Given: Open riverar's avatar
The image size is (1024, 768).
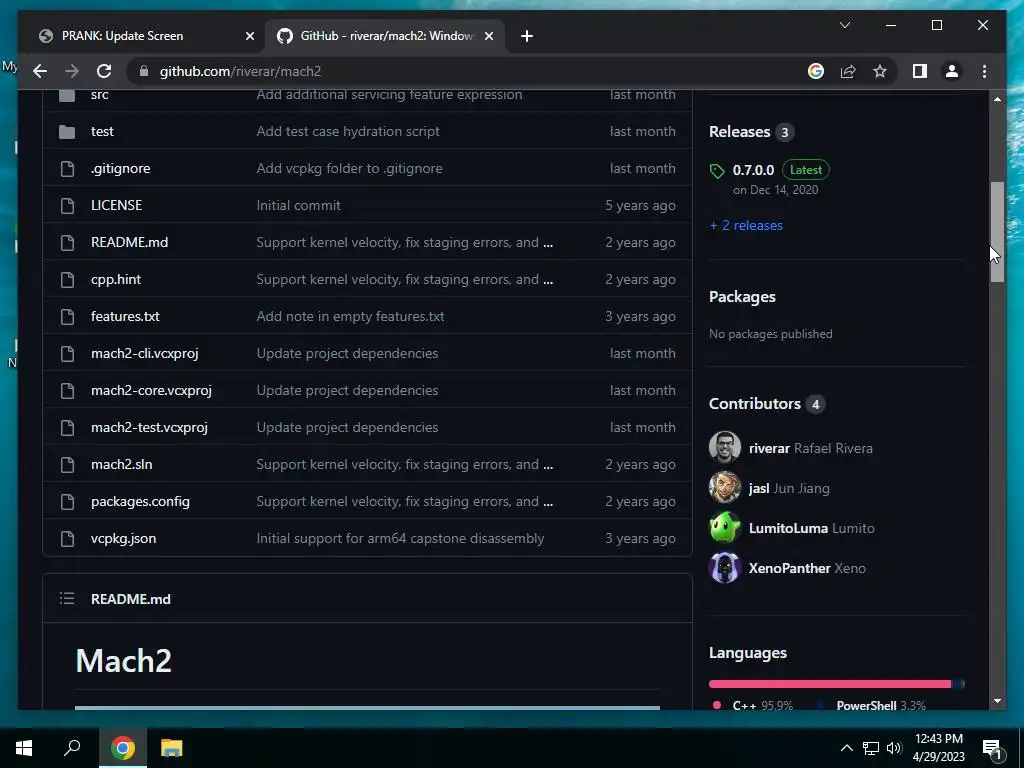Looking at the screenshot, I should point(725,447).
